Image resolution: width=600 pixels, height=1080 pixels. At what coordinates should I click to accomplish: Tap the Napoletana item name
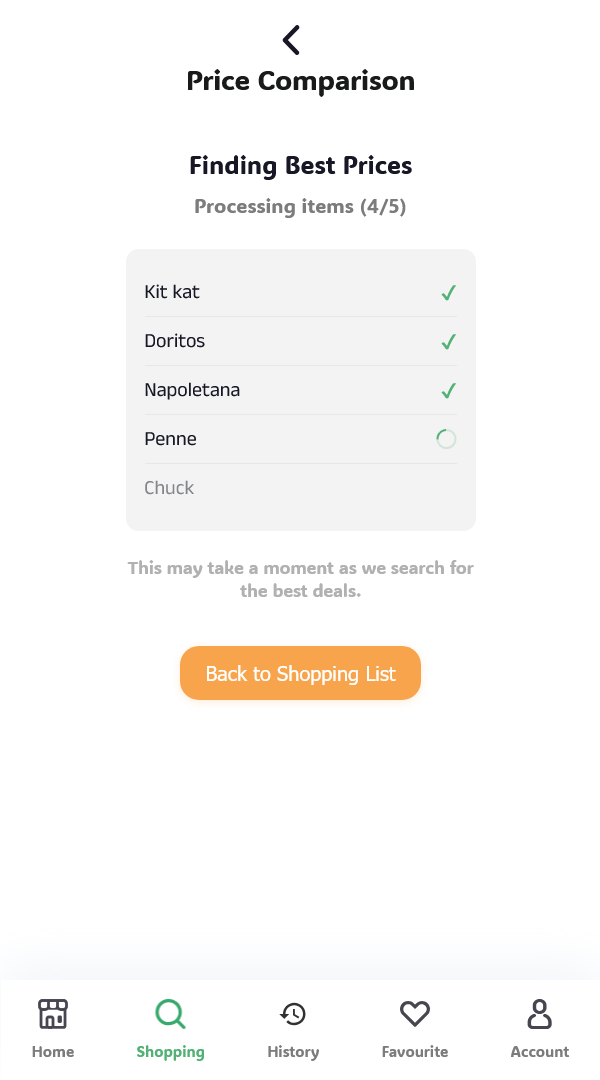click(192, 390)
